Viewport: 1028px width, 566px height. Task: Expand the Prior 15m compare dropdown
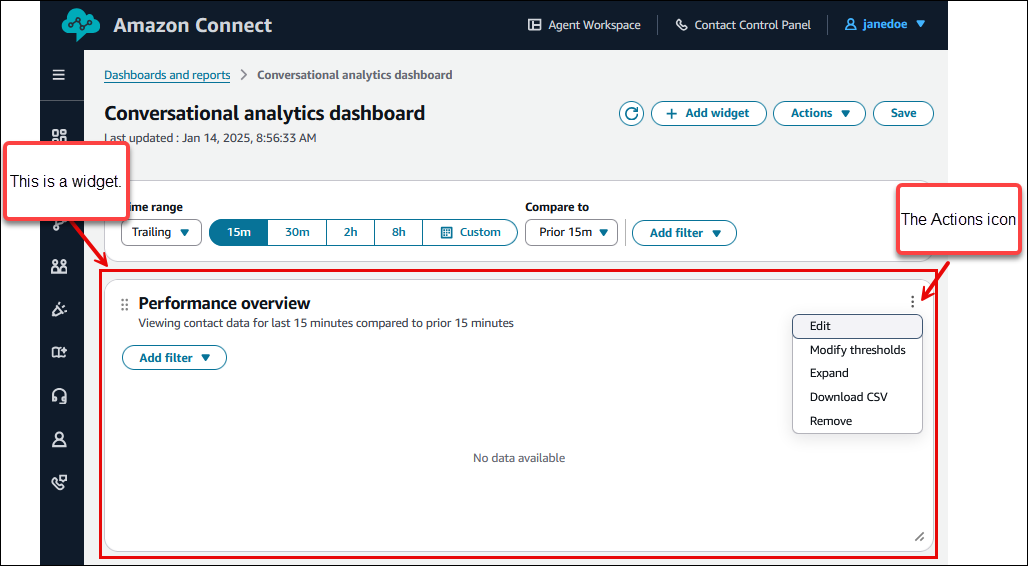coord(571,233)
